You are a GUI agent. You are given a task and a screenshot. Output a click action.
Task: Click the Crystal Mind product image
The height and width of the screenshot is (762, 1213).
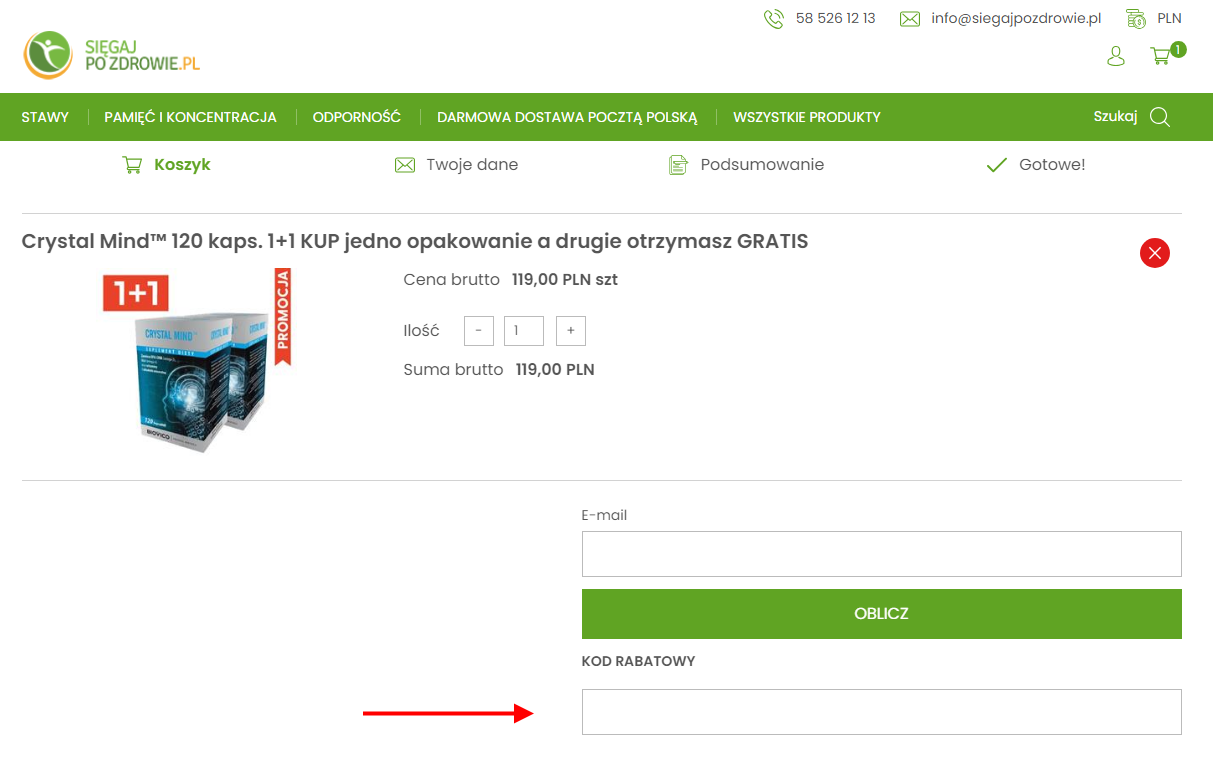197,362
